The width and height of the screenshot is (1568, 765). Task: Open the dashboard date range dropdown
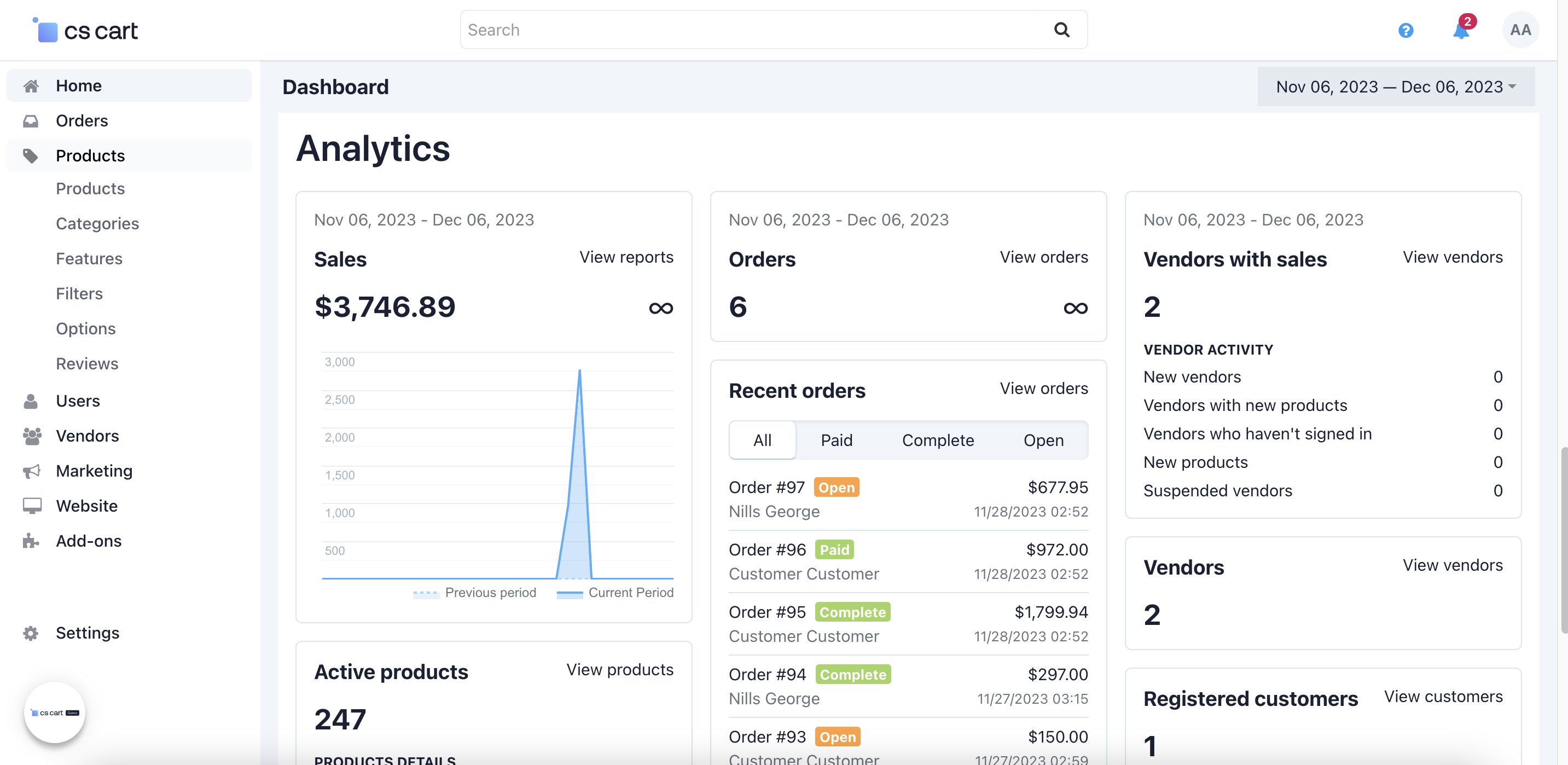tap(1395, 87)
